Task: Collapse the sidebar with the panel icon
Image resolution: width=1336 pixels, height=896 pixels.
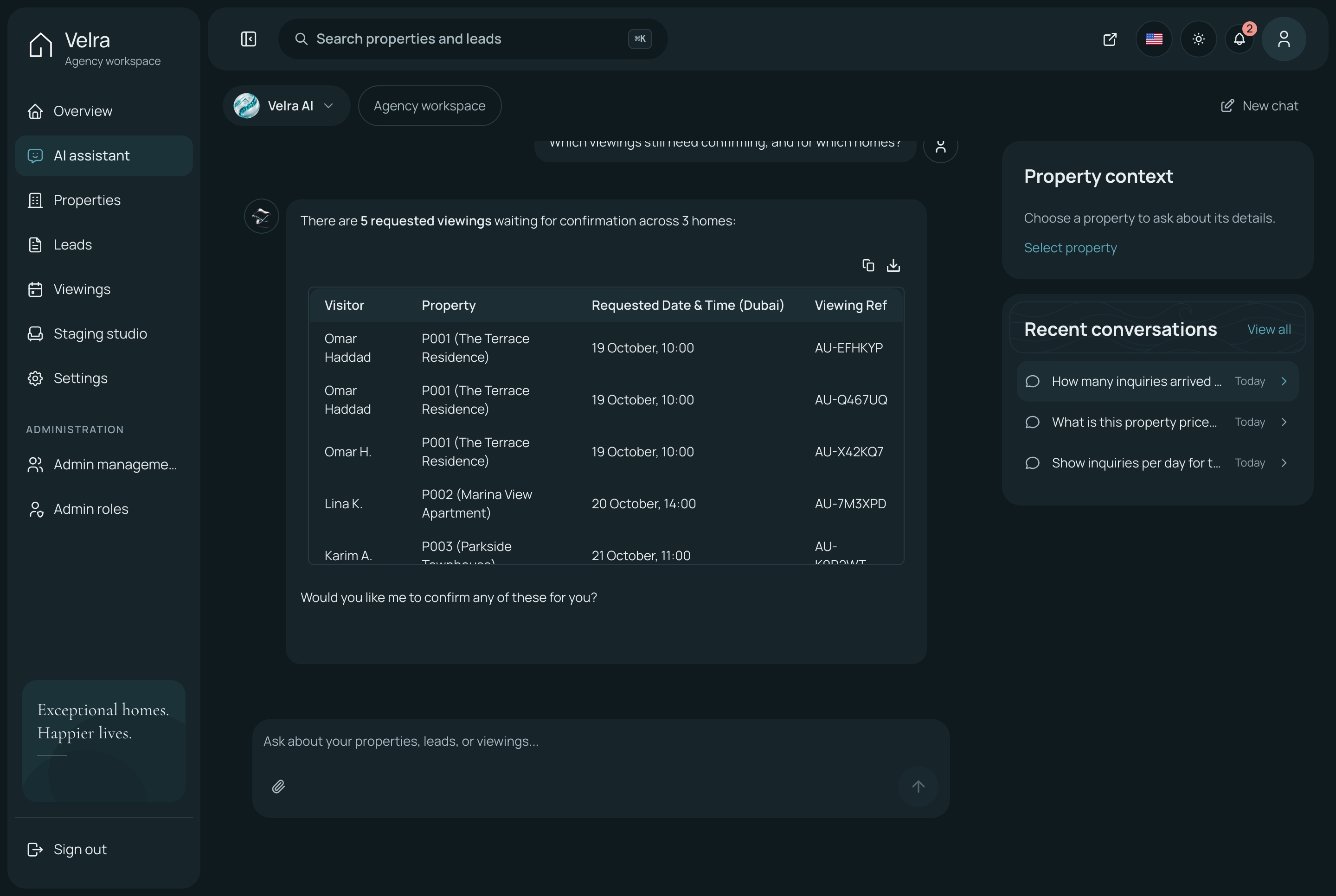Action: pyautogui.click(x=249, y=39)
